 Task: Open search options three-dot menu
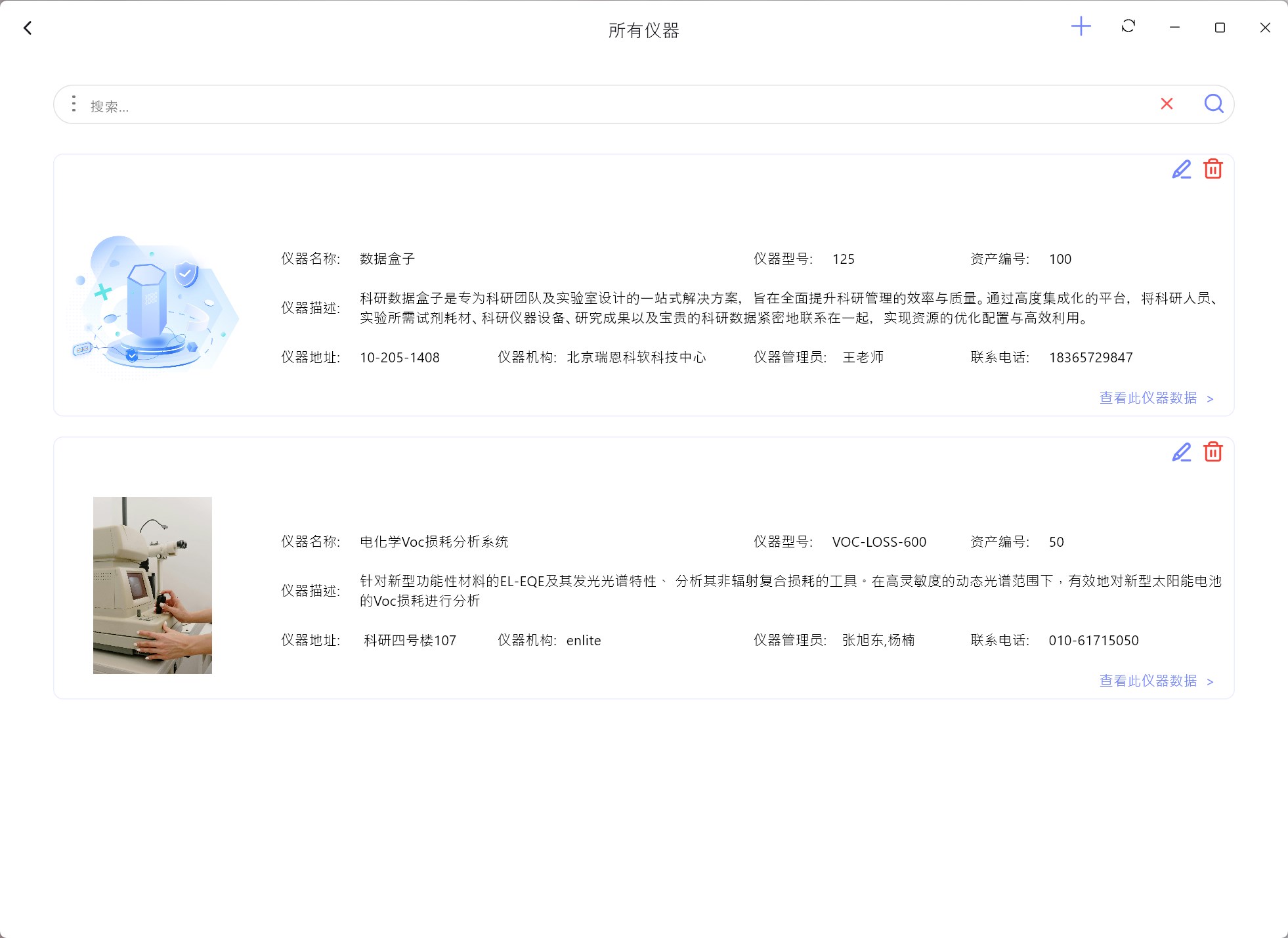pos(74,104)
